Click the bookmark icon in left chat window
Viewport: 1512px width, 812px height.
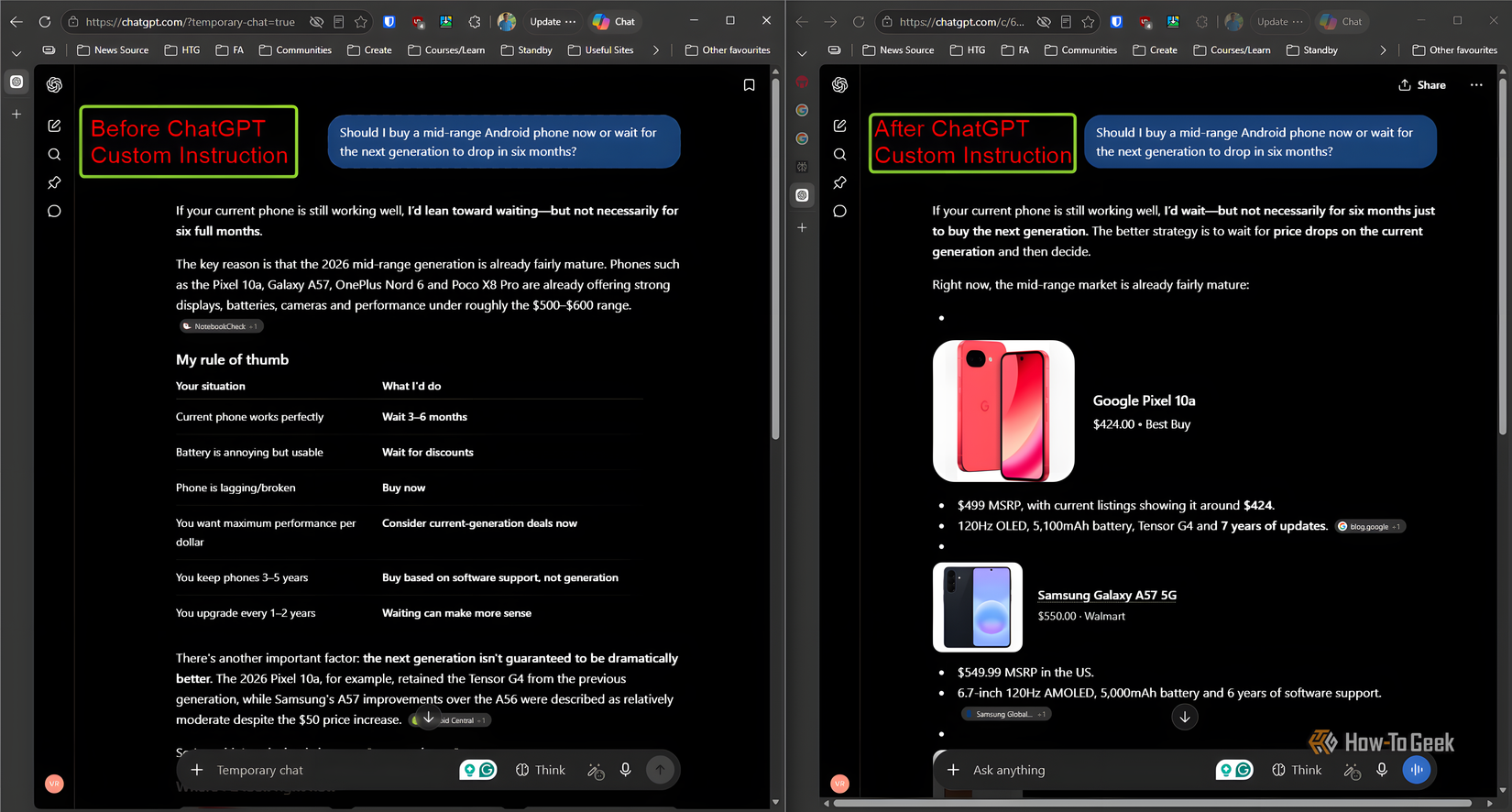pos(749,85)
